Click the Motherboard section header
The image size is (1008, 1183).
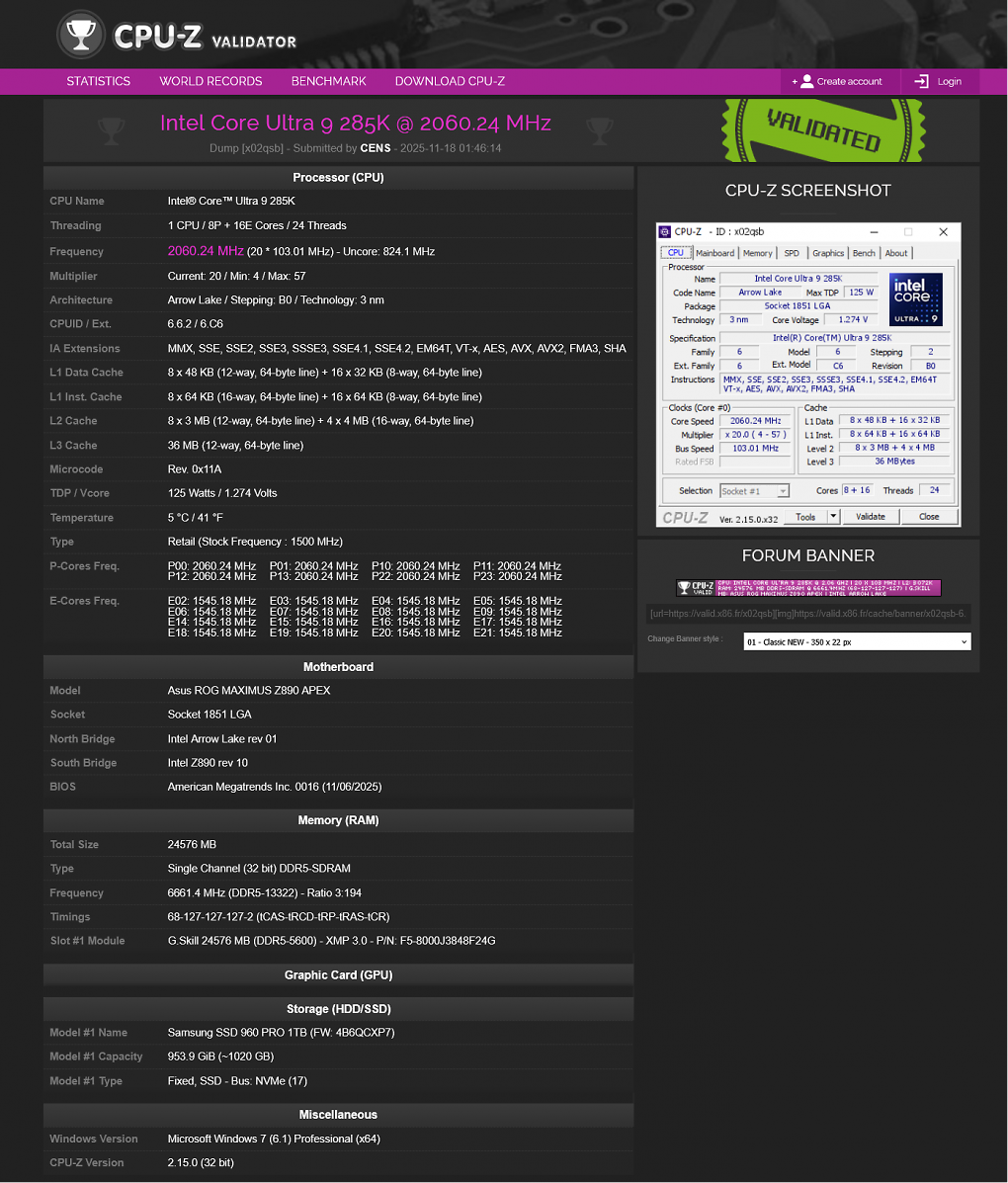point(338,667)
